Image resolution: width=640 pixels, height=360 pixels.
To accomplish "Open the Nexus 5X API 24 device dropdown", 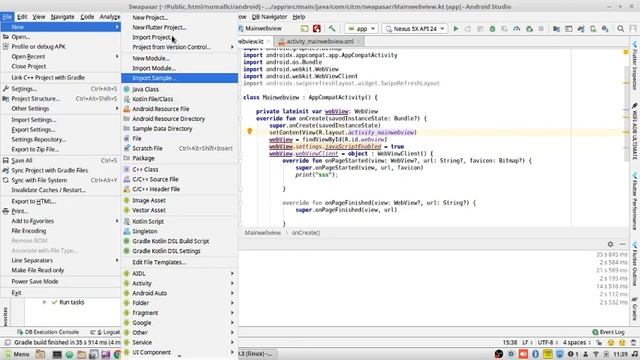I will (x=415, y=29).
